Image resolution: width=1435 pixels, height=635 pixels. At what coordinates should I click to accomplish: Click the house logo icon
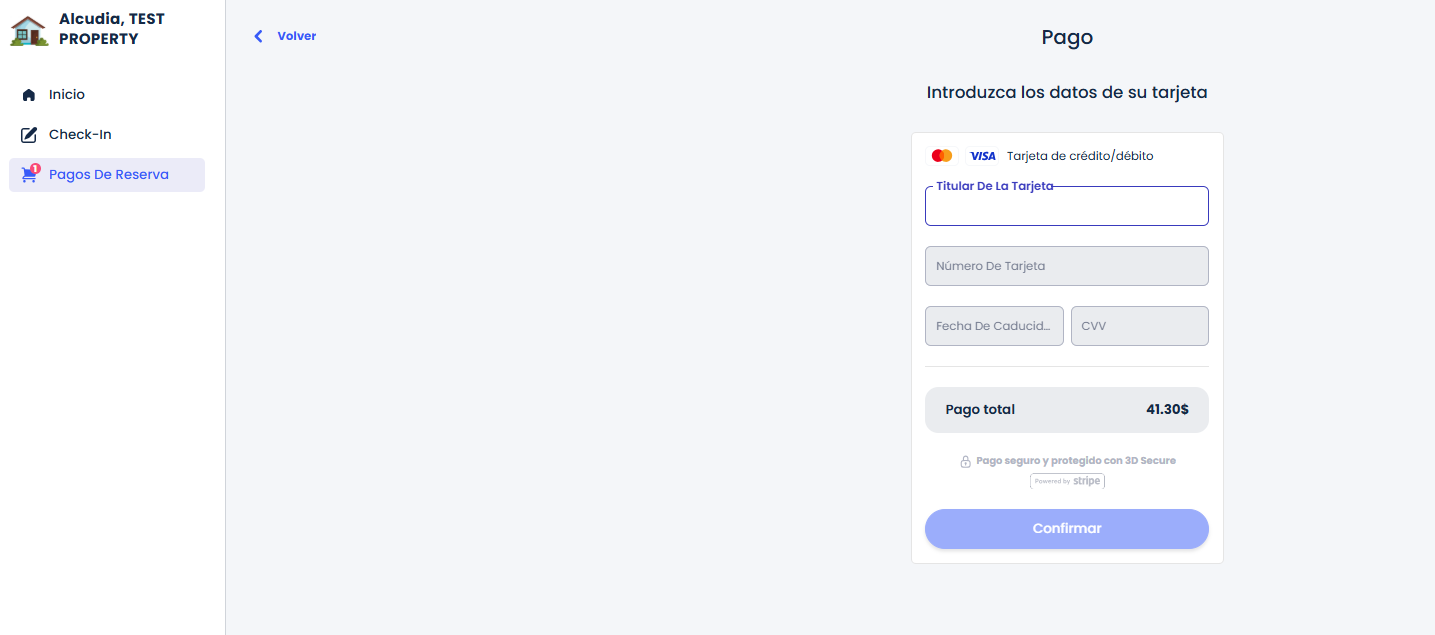pyautogui.click(x=29, y=30)
